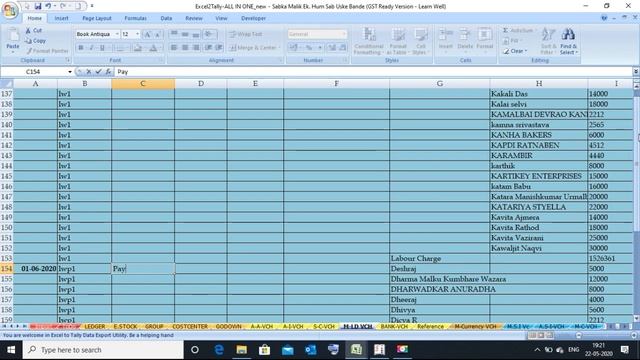The width and height of the screenshot is (640, 360).
Task: Apply Italic formatting
Action: [91, 48]
